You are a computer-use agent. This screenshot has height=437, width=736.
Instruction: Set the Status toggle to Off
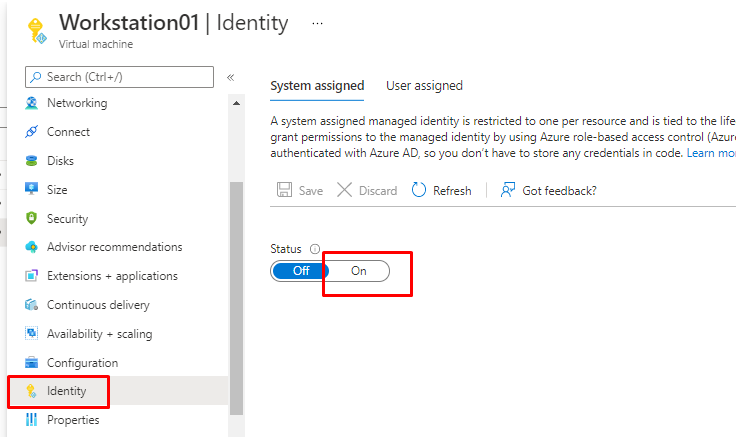coord(301,271)
